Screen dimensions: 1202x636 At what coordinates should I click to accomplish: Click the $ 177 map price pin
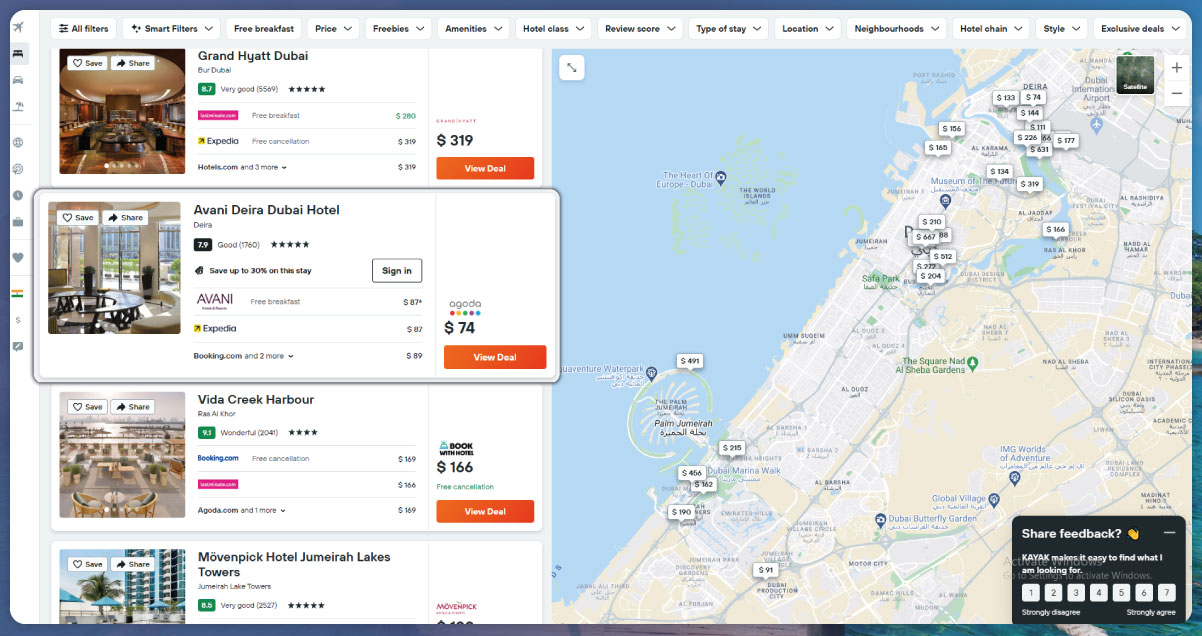1066,141
